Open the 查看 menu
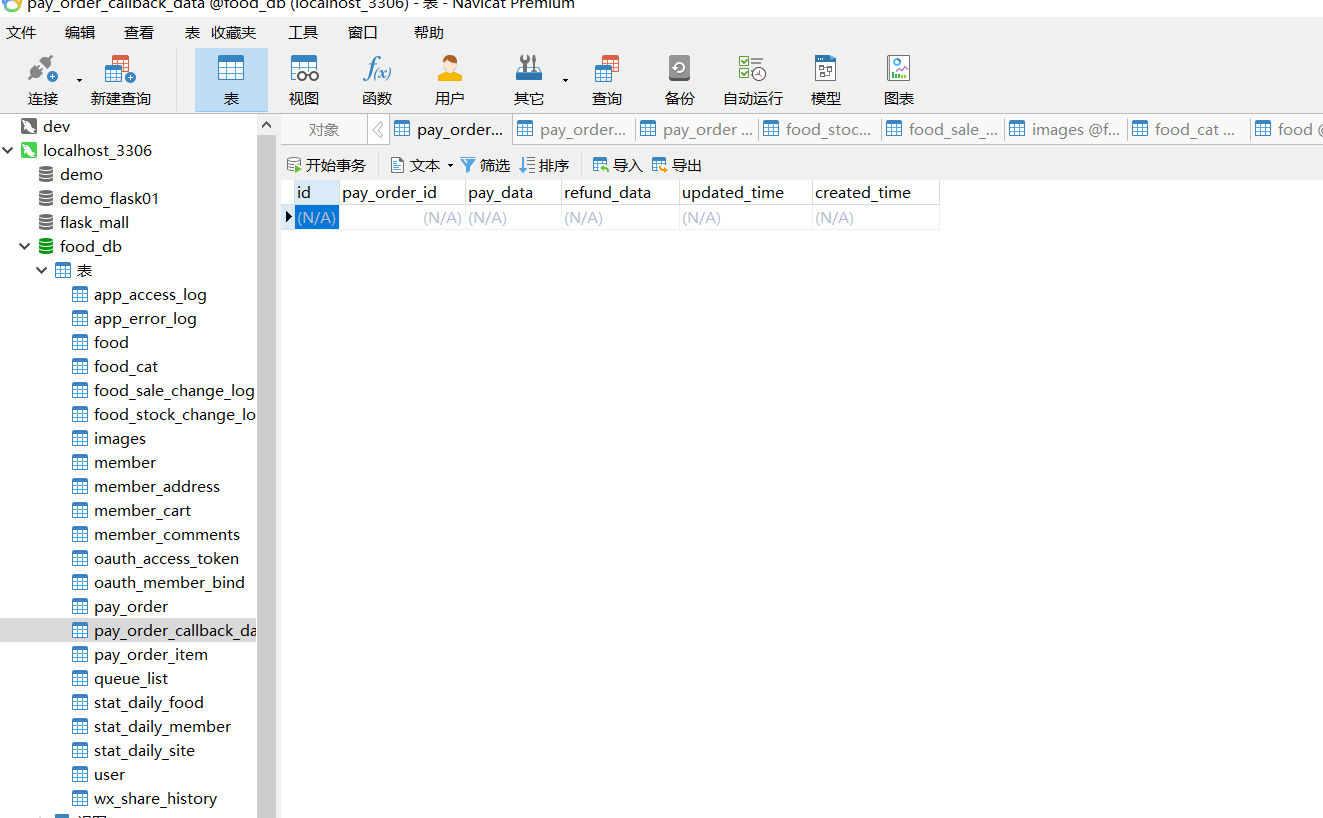The image size is (1323, 818). click(x=139, y=32)
